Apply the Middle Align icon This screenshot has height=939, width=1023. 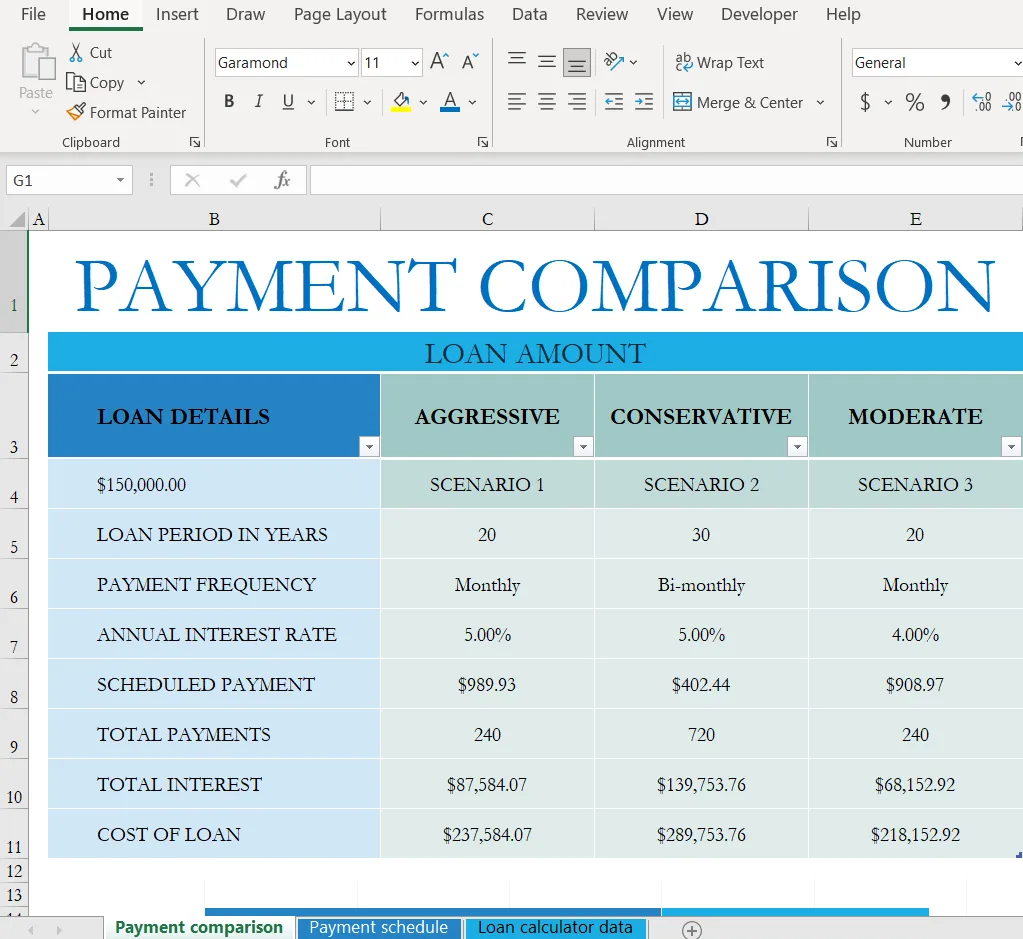tap(547, 62)
